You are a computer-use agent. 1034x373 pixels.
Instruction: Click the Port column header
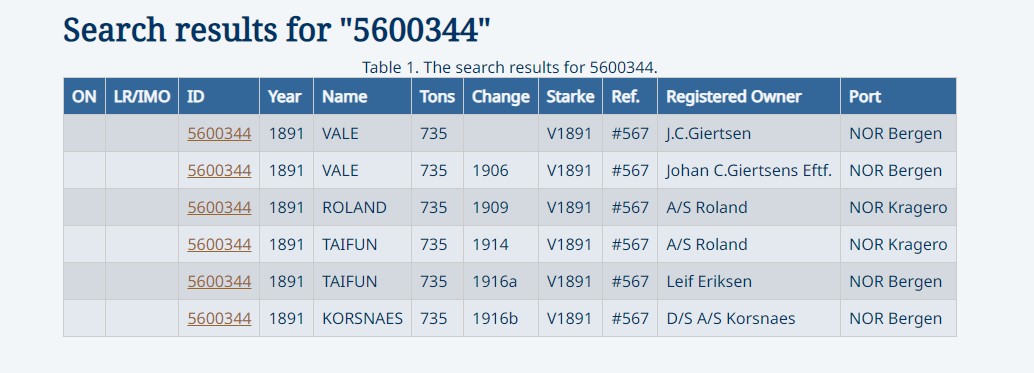(x=898, y=96)
